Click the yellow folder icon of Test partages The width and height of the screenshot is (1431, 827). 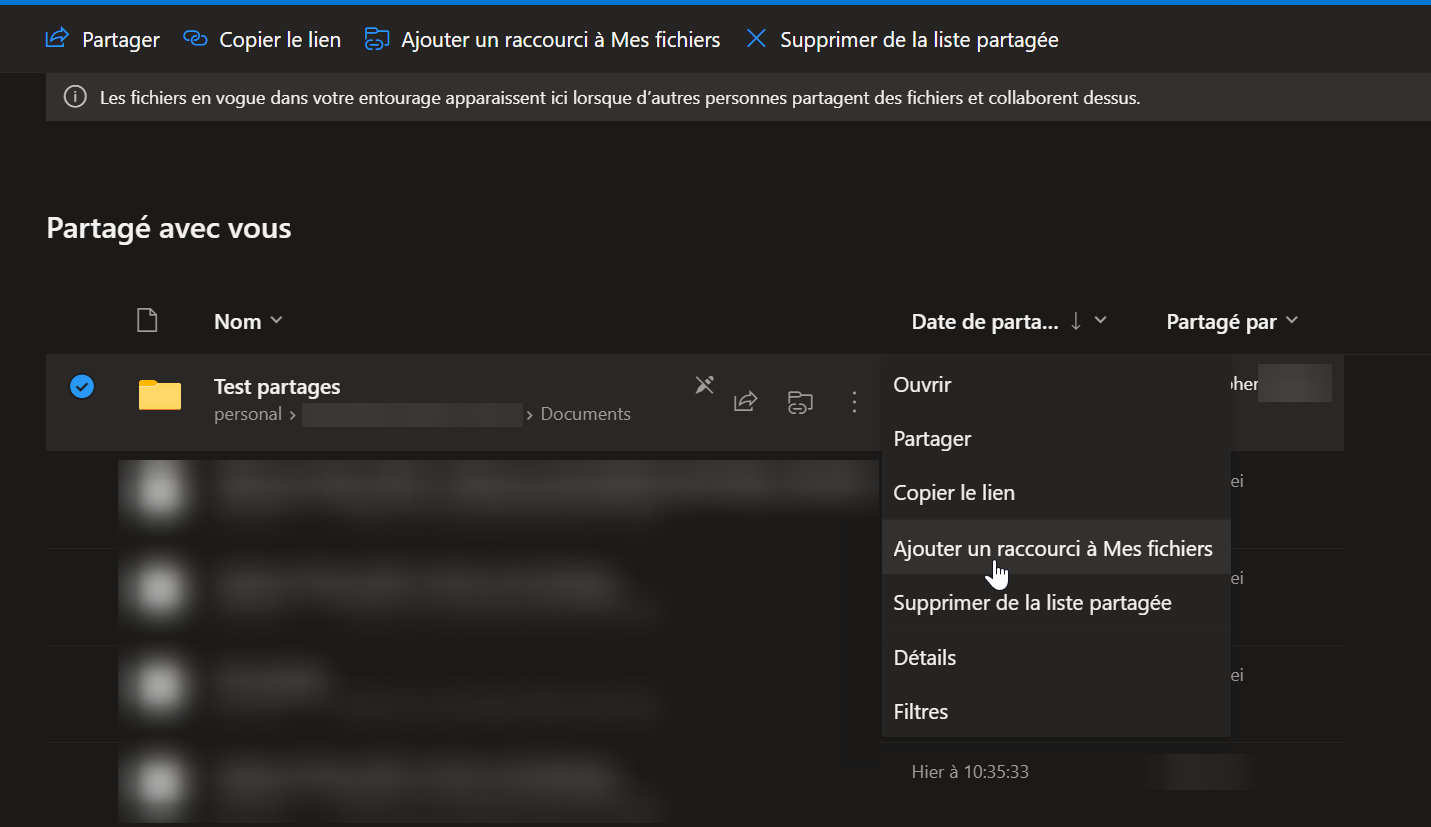click(x=160, y=395)
